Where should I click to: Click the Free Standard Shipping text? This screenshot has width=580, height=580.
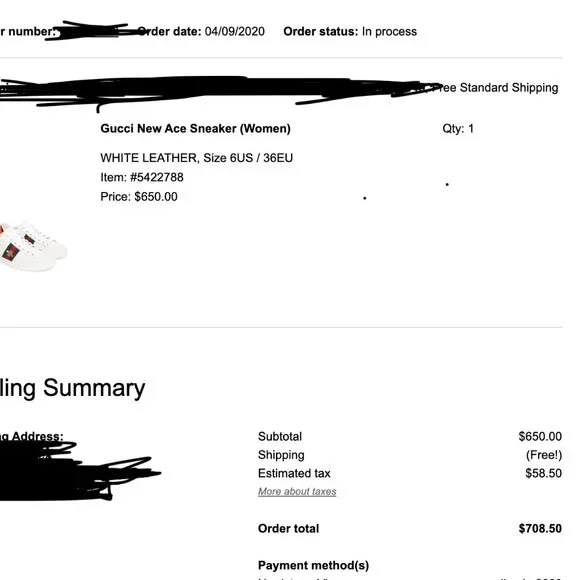pyautogui.click(x=496, y=88)
